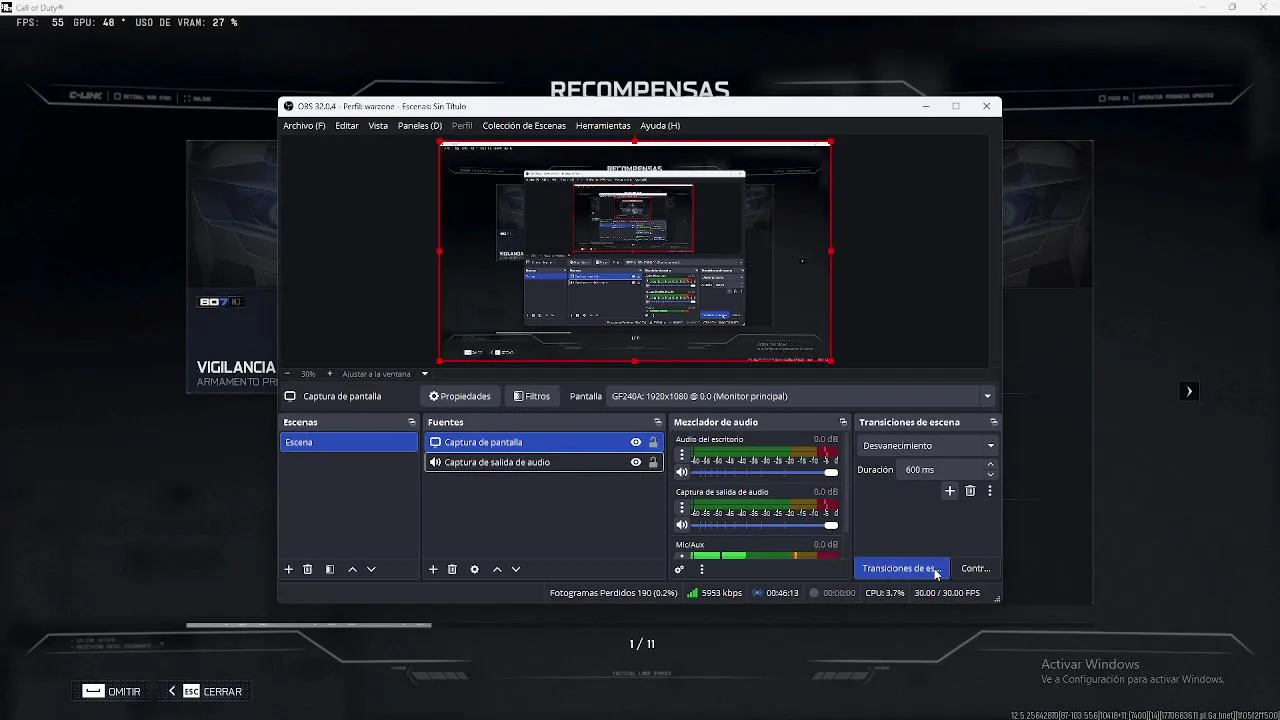Mute Audio del escritorio speaker icon

[x=682, y=472]
